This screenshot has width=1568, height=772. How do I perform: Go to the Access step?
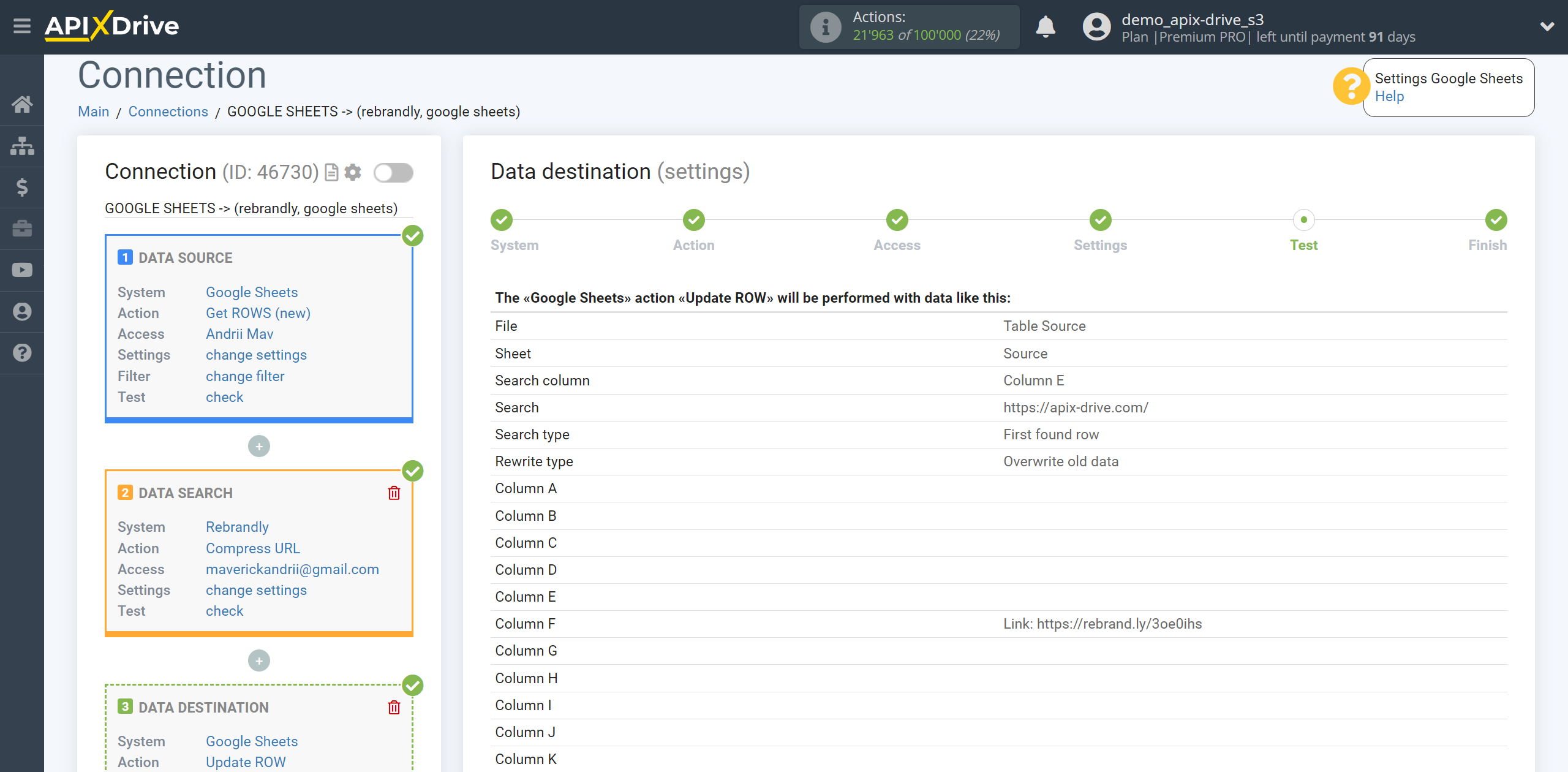[x=897, y=220]
